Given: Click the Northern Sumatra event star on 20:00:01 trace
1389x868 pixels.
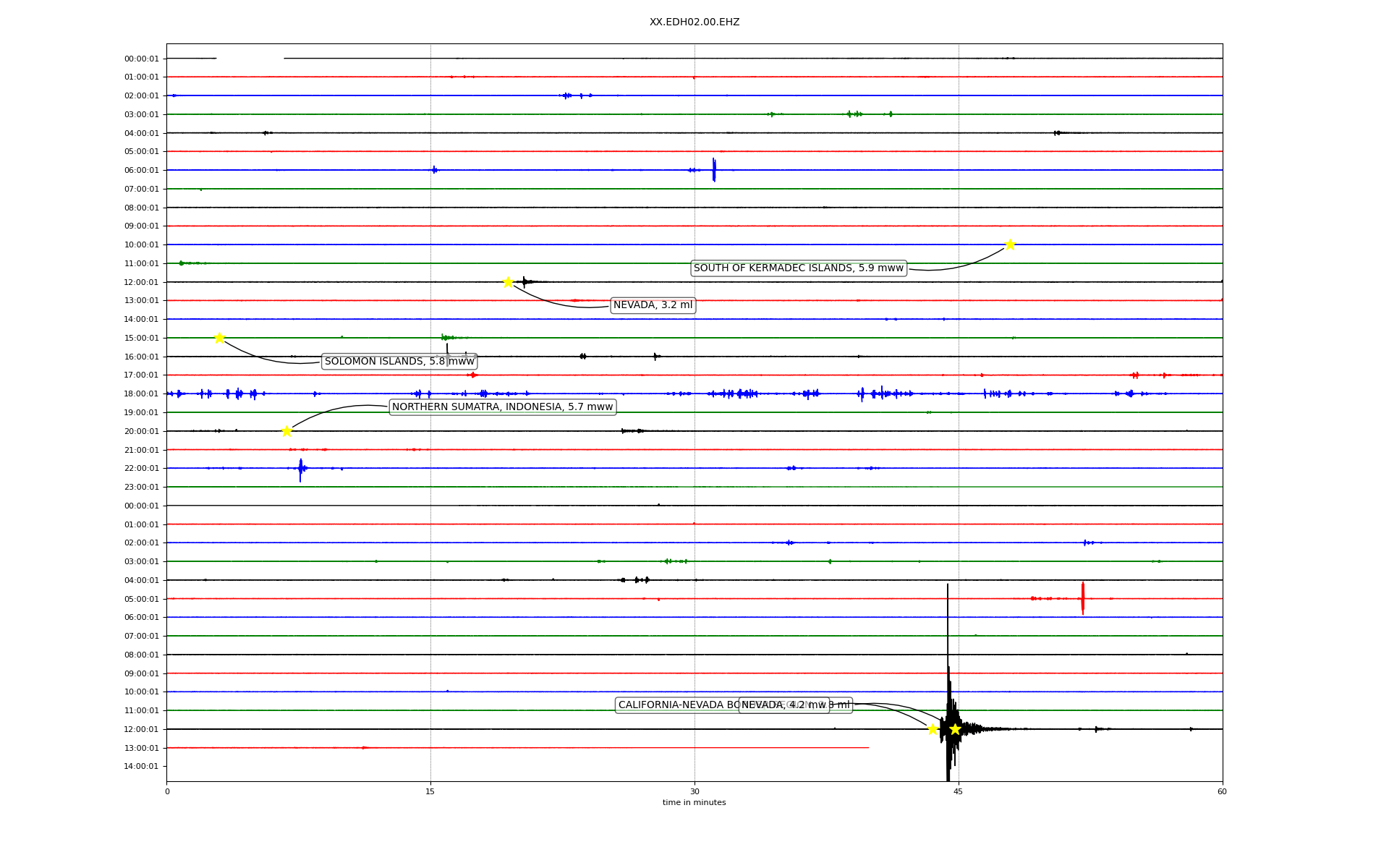Looking at the screenshot, I should 286,431.
